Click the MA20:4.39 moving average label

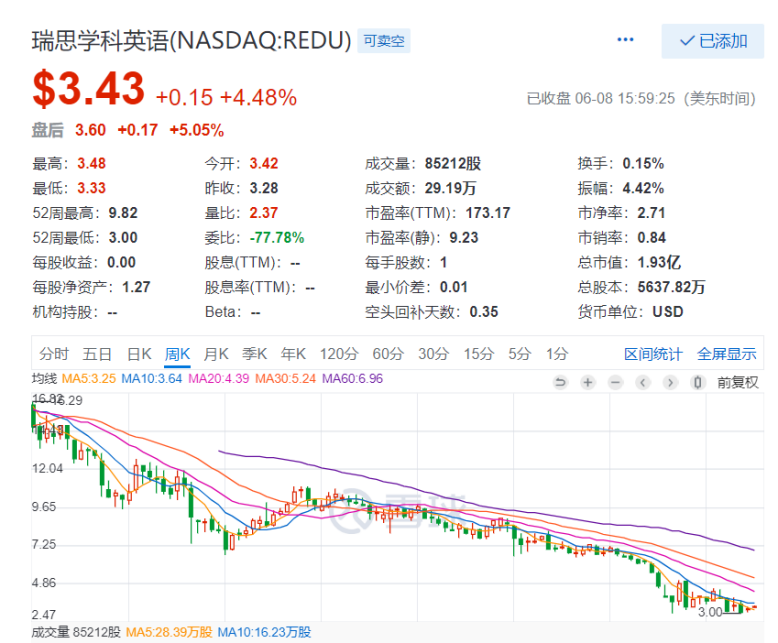click(218, 379)
